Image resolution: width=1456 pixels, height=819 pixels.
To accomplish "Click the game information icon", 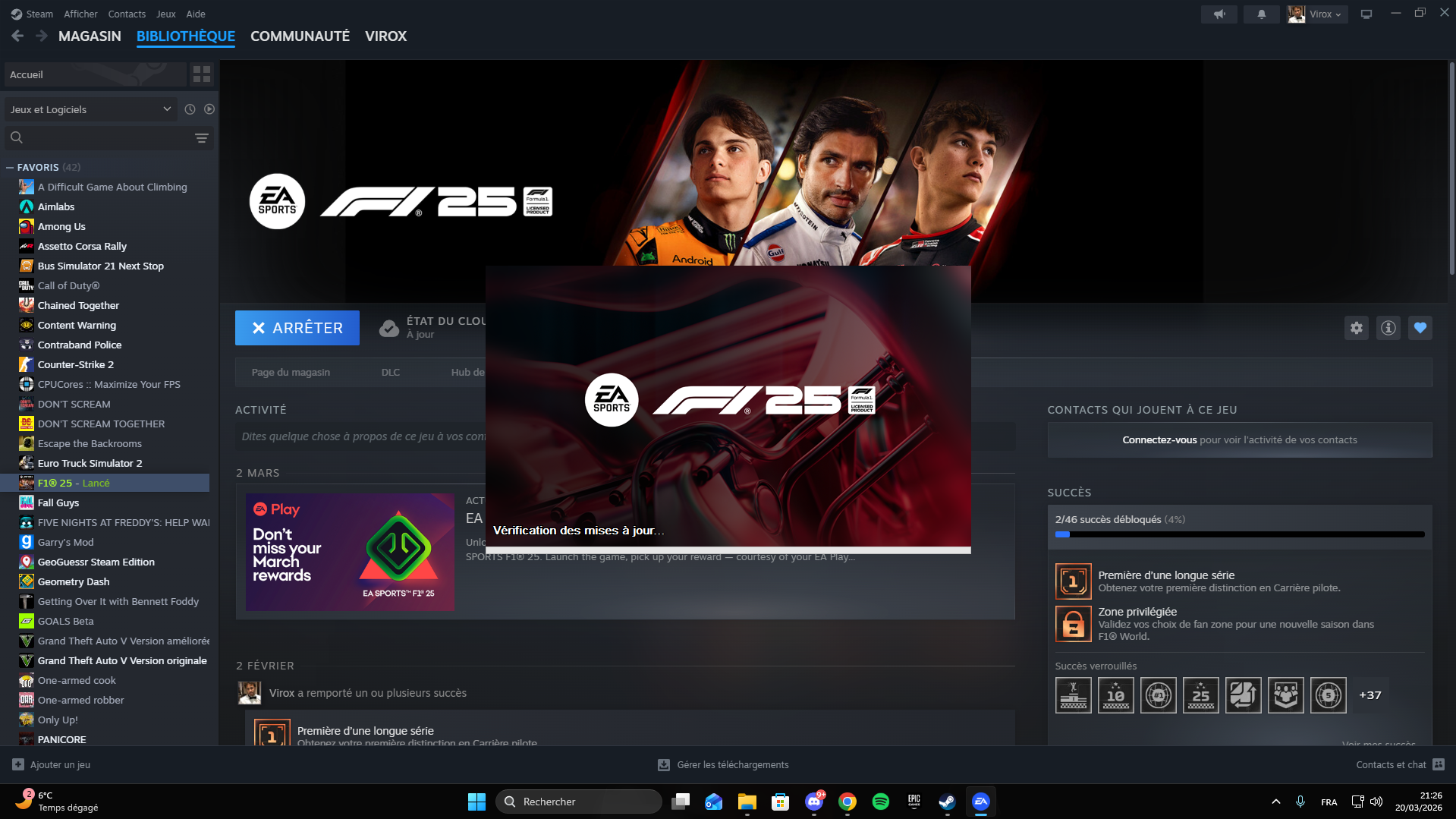I will point(1388,328).
